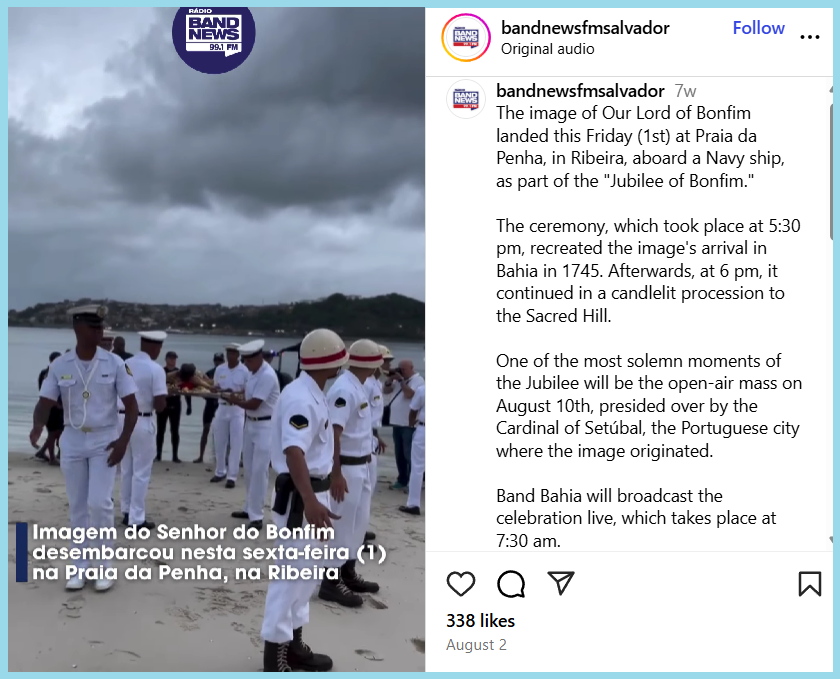Share the post via paper plane icon
840x679 pixels.
pos(561,583)
